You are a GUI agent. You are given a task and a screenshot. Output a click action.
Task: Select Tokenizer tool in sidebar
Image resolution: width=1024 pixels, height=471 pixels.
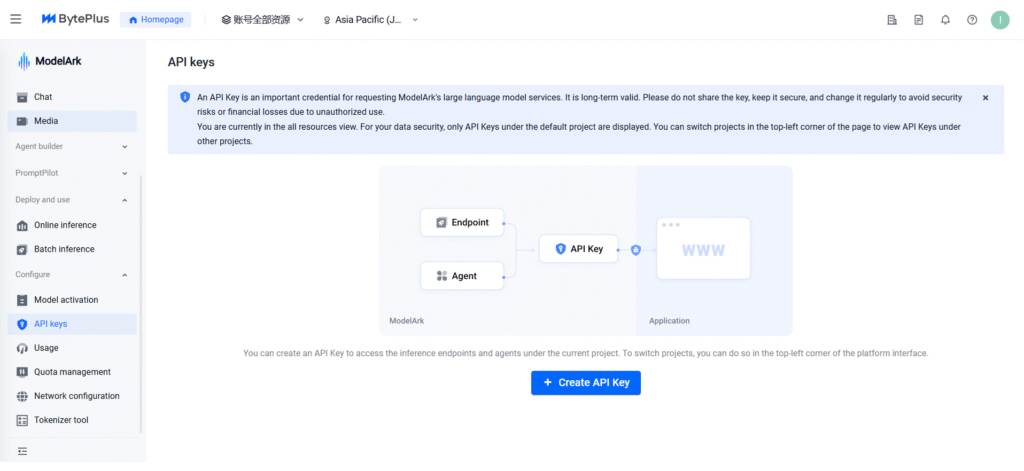pyautogui.click(x=61, y=420)
